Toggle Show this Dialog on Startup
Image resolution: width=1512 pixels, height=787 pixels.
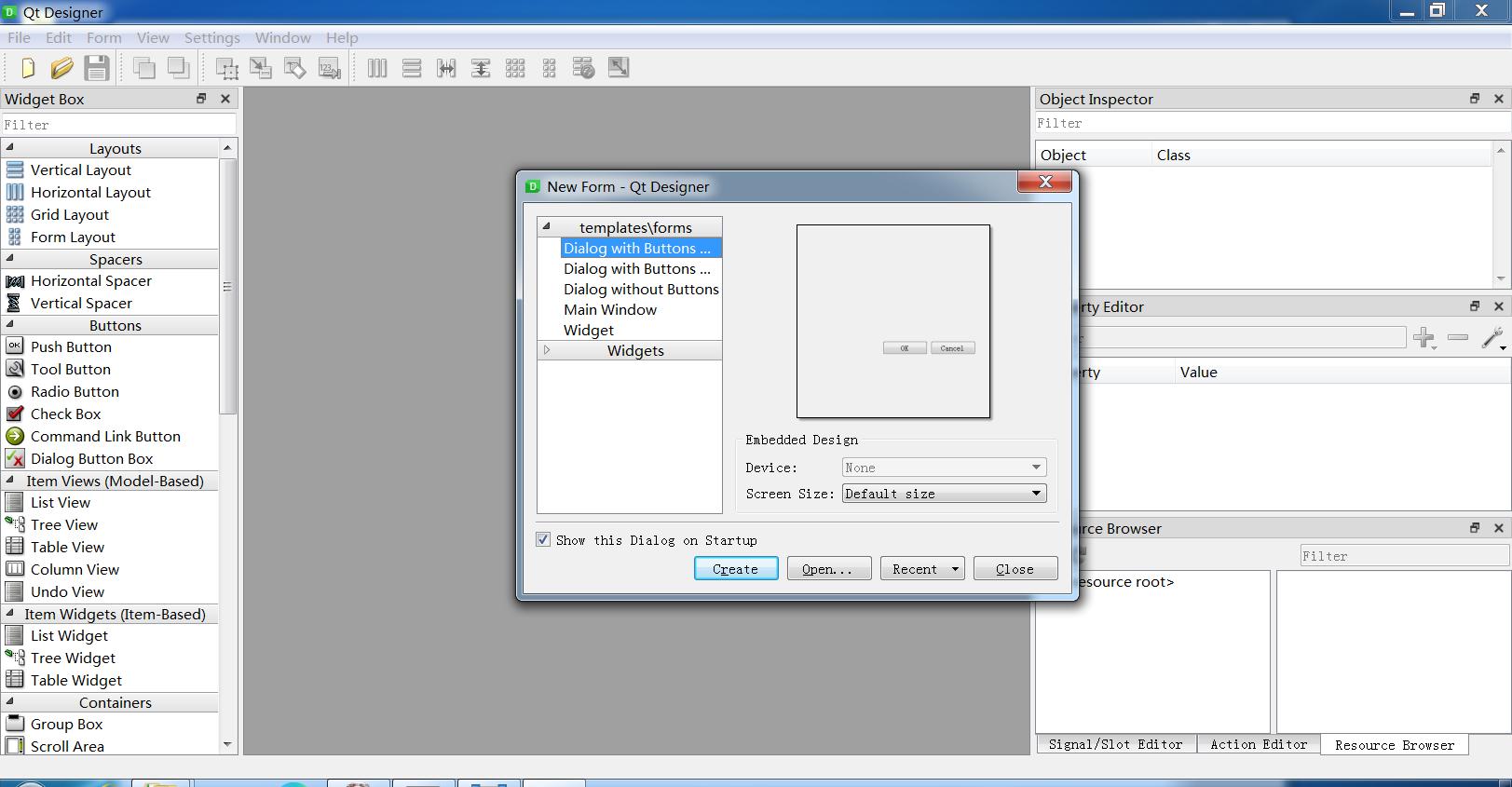point(543,539)
